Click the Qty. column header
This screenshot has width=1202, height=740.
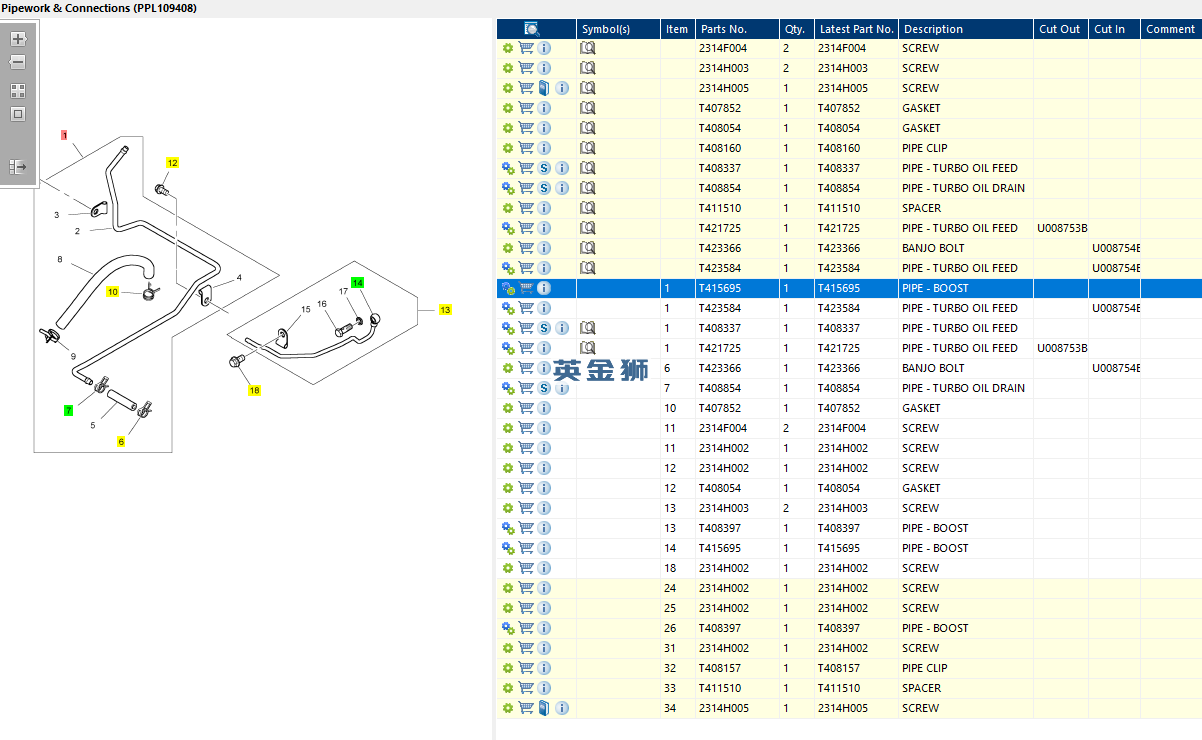[795, 29]
